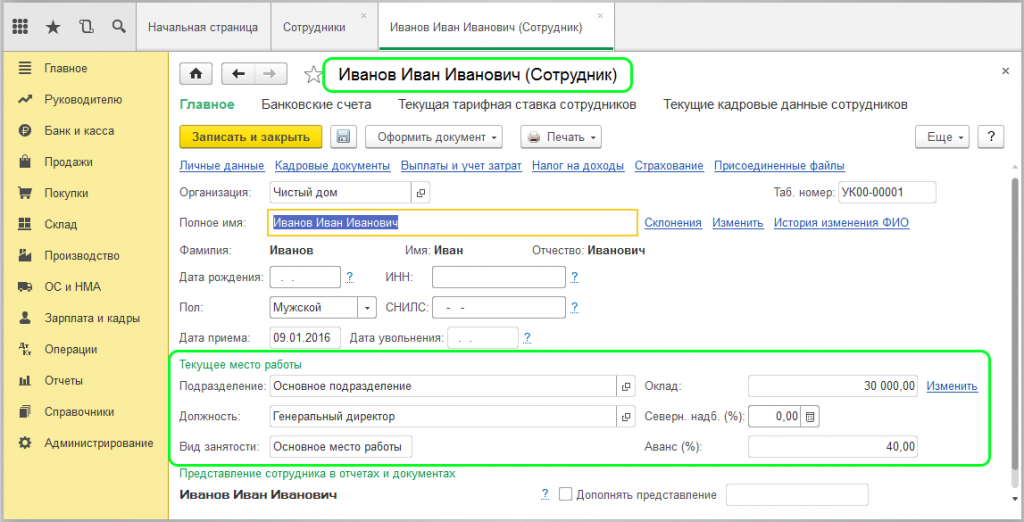Add form to favorites with star icon
This screenshot has width=1024, height=522.
click(313, 75)
